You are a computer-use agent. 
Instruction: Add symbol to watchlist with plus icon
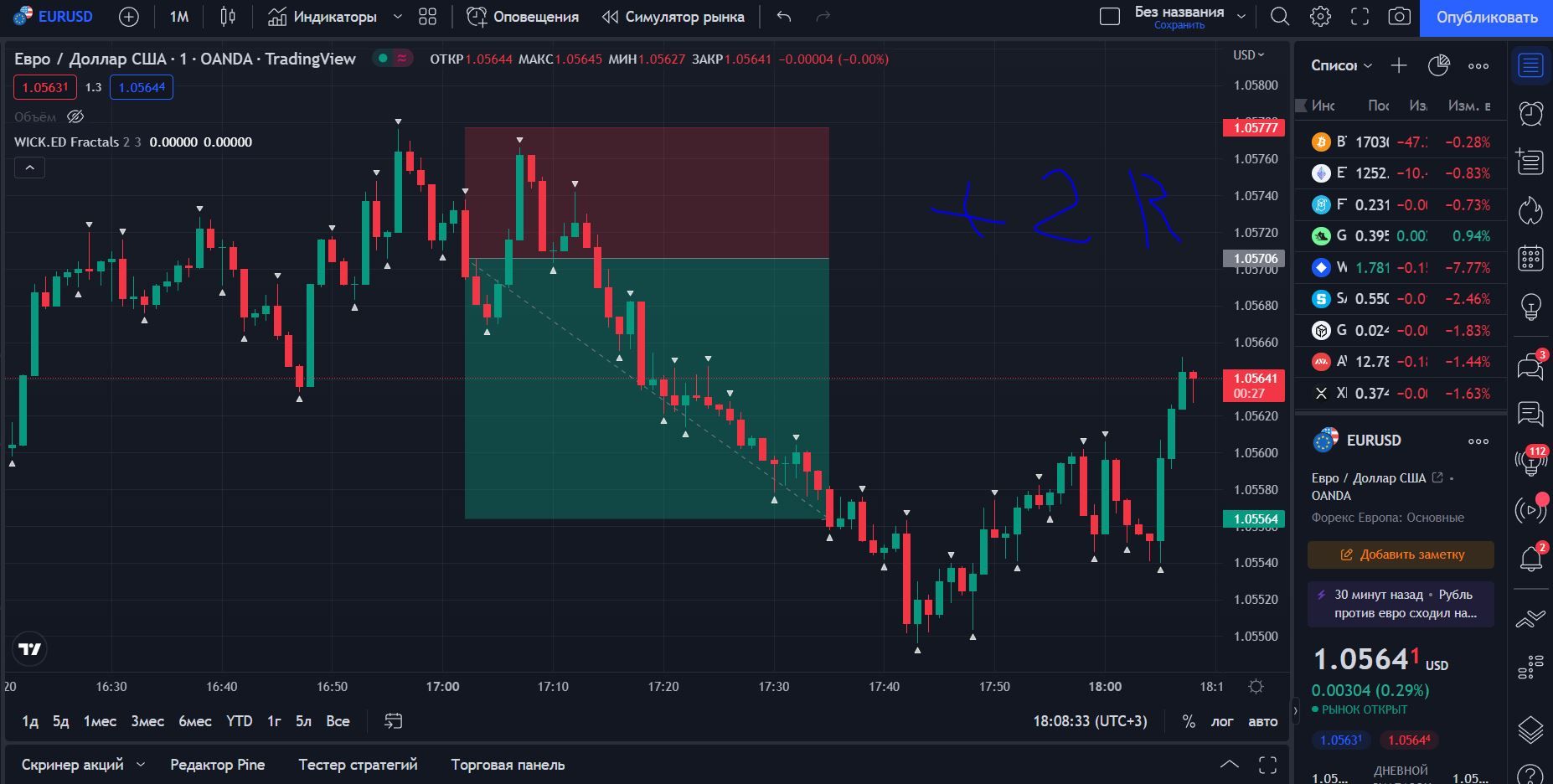coord(1399,65)
